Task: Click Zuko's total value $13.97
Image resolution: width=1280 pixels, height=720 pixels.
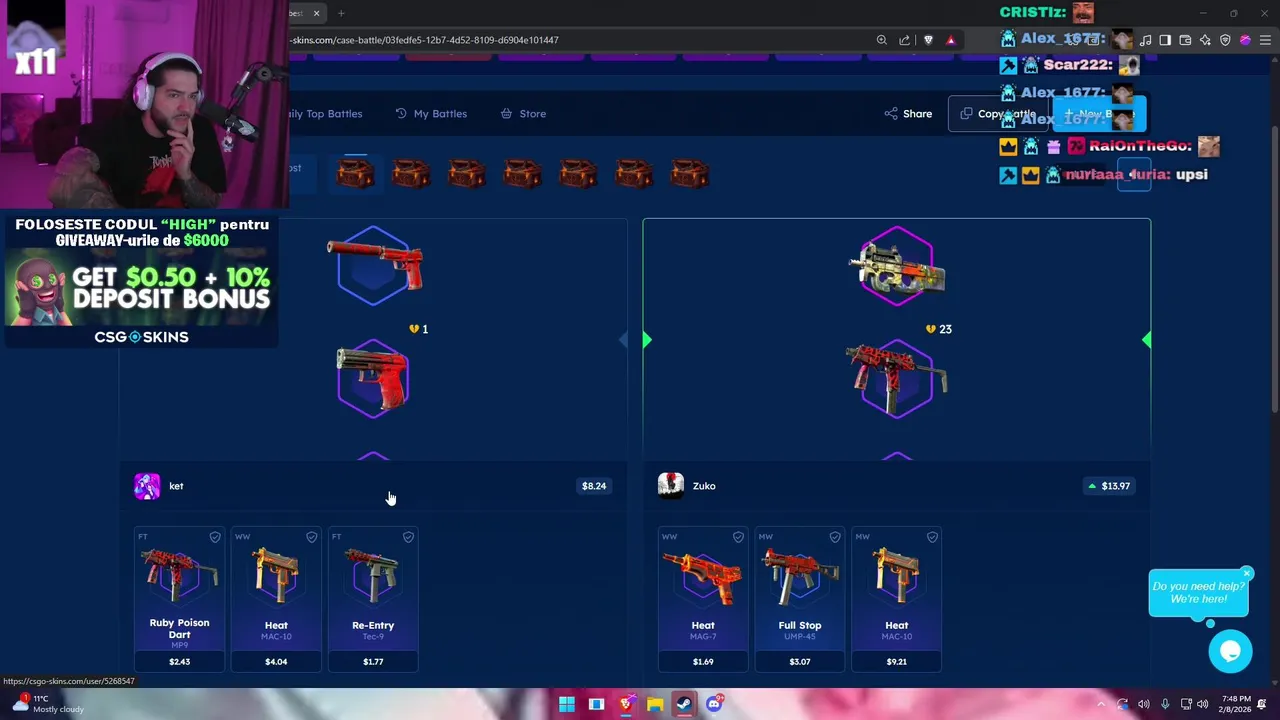Action: pyautogui.click(x=1109, y=486)
